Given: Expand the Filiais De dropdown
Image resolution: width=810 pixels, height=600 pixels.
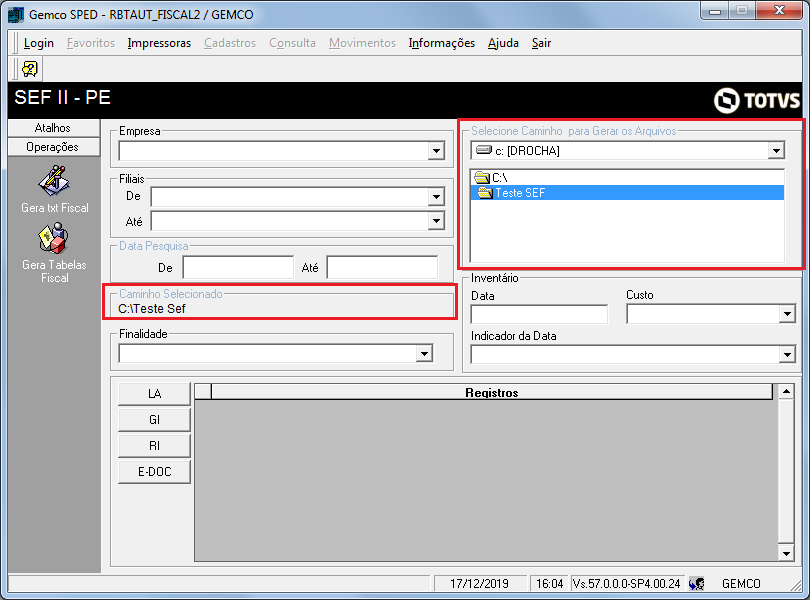Looking at the screenshot, I should pos(437,196).
